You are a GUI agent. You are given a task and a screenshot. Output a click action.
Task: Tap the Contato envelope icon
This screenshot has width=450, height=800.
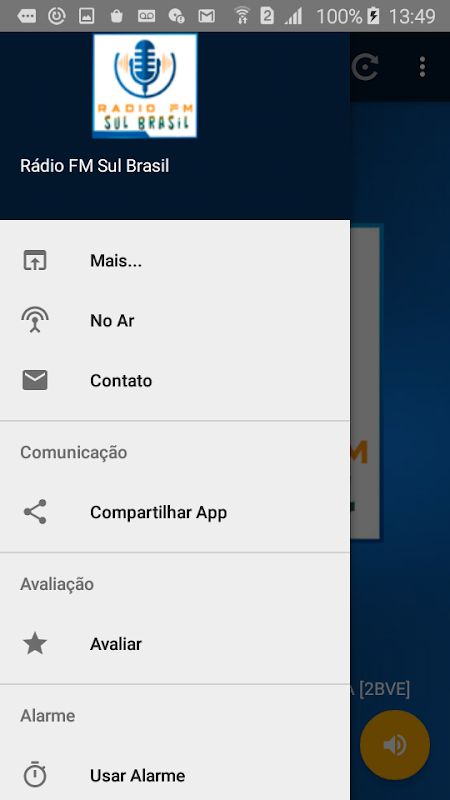[x=35, y=381]
